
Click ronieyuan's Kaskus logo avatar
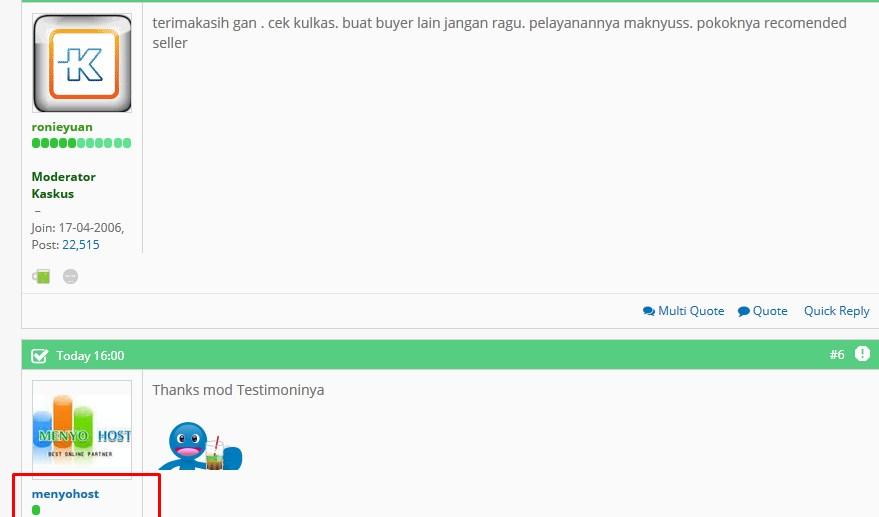click(x=82, y=63)
